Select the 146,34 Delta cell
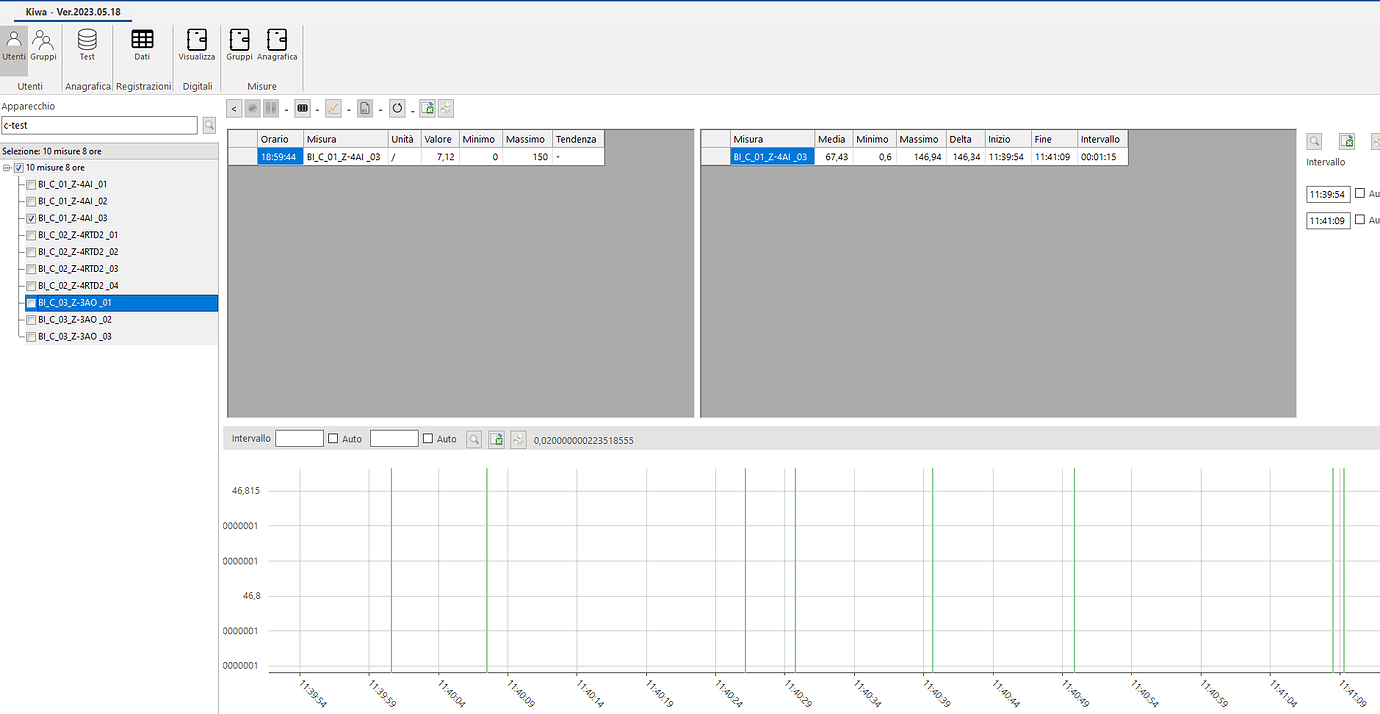Viewport: 1380px width, 714px height. coord(965,157)
